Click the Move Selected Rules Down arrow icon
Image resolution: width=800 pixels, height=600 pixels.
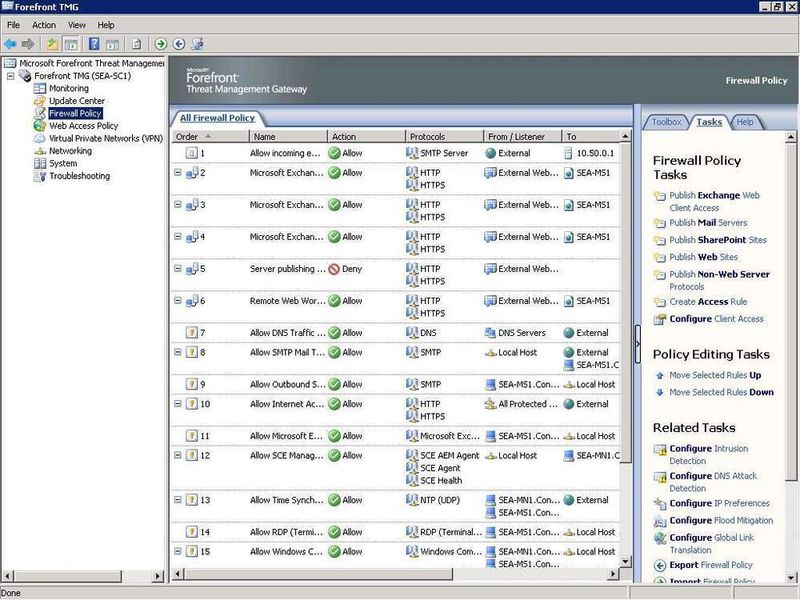coord(660,392)
